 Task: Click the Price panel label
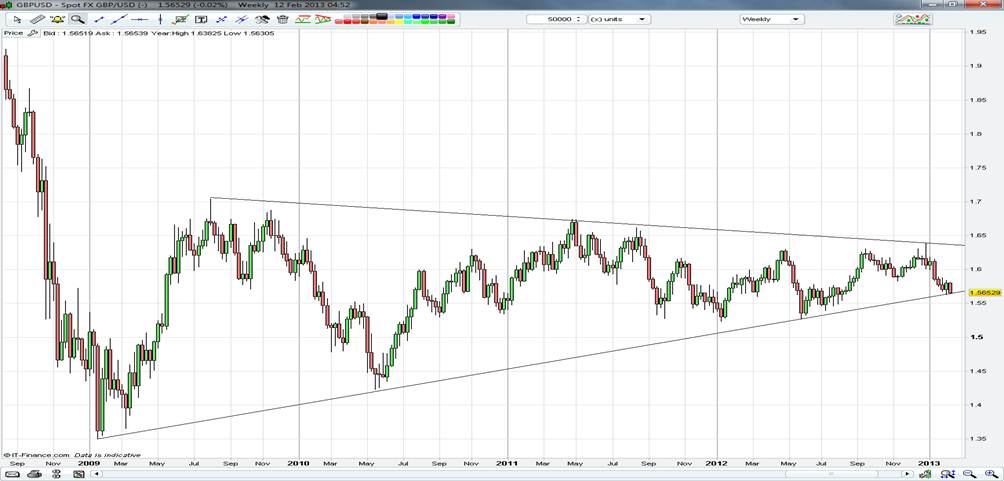coord(13,33)
